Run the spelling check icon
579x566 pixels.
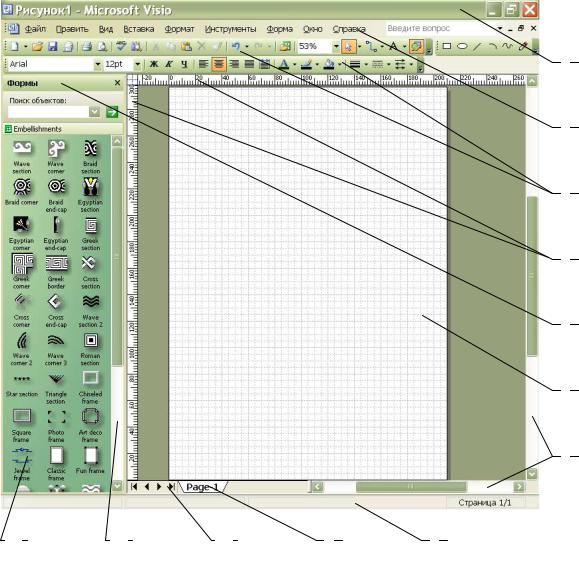click(x=121, y=47)
